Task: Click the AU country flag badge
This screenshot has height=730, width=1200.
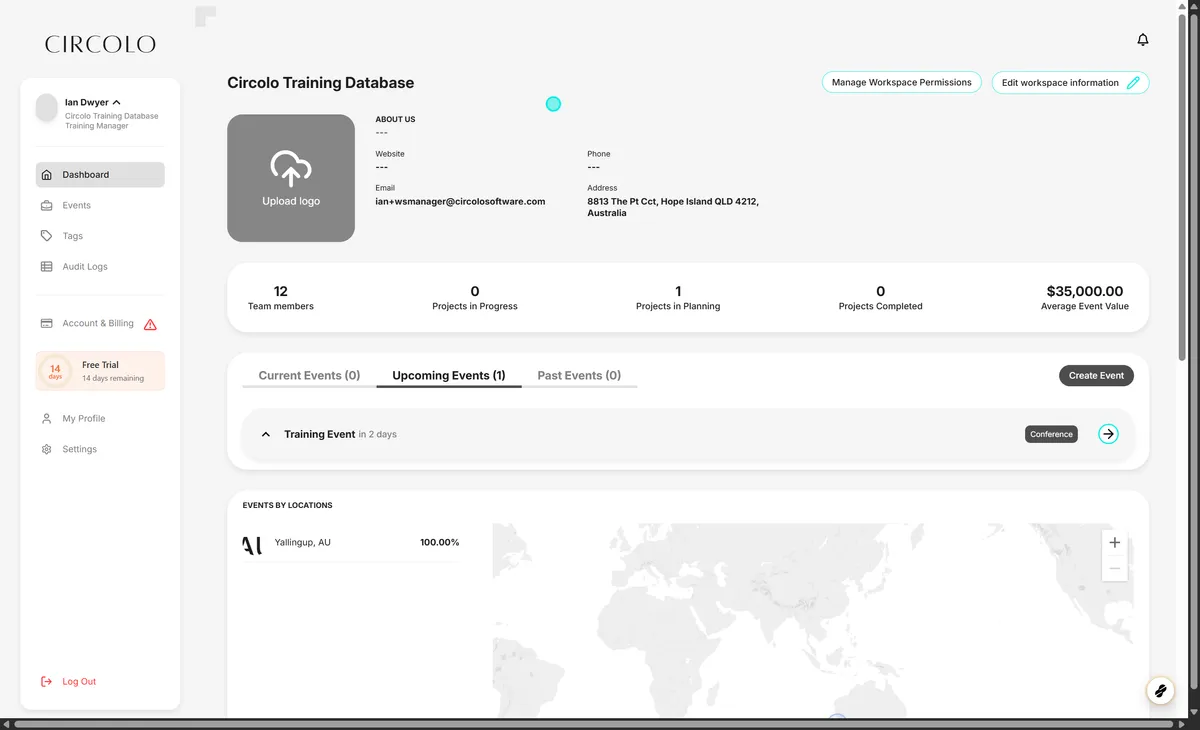Action: (253, 545)
